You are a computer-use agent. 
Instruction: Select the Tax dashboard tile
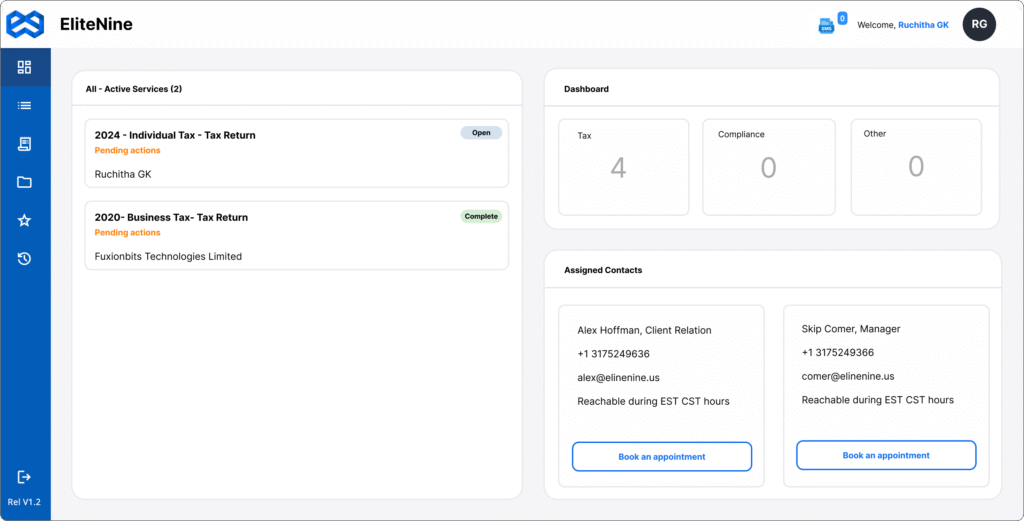[623, 167]
